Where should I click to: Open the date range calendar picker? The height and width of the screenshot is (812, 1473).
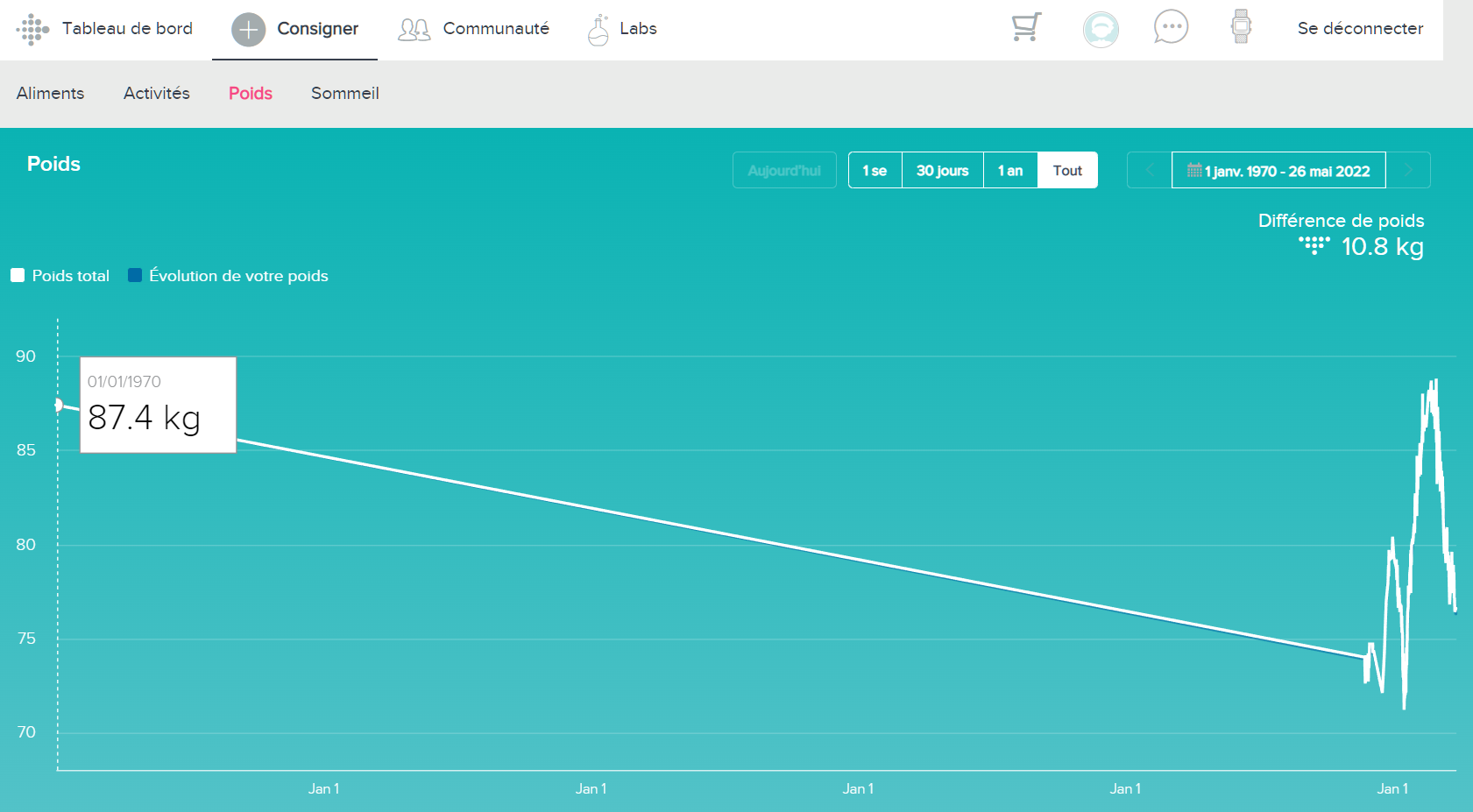1278,170
